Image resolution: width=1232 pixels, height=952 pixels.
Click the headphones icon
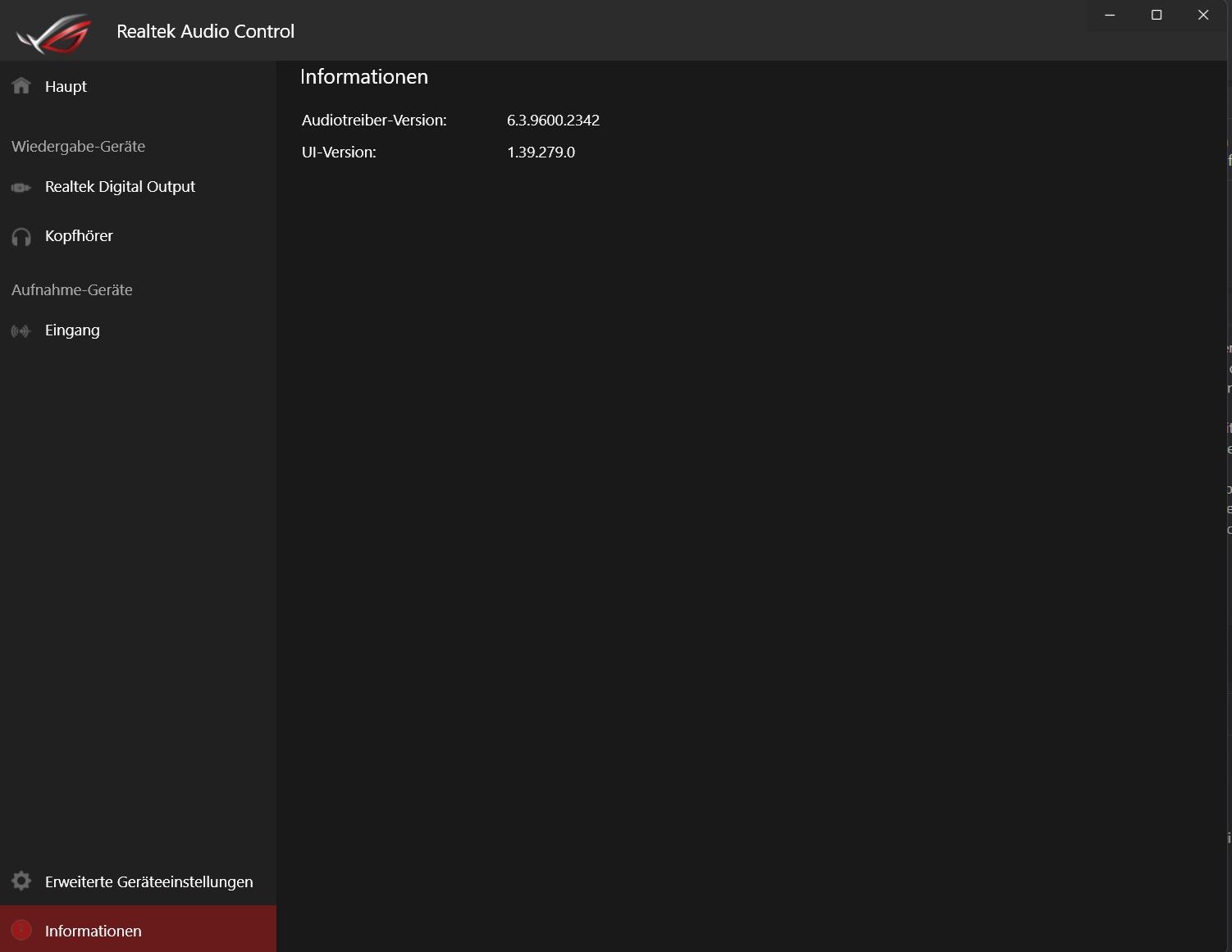coord(21,237)
